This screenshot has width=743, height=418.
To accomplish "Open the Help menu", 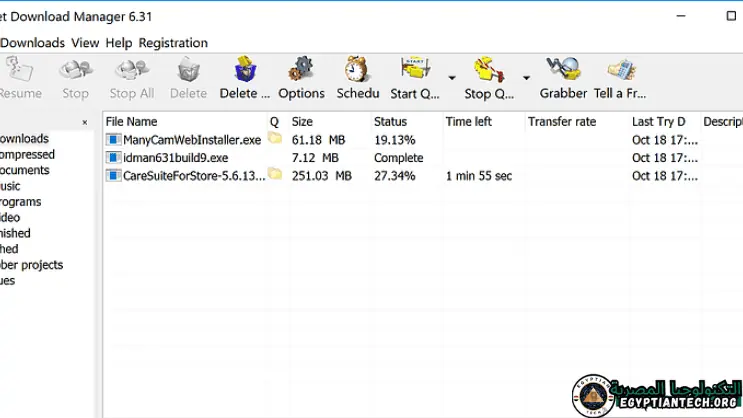I will coord(118,43).
